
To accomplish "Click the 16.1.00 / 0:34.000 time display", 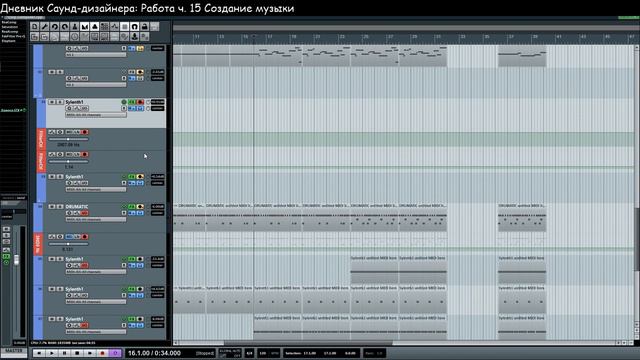I will click(154, 353).
